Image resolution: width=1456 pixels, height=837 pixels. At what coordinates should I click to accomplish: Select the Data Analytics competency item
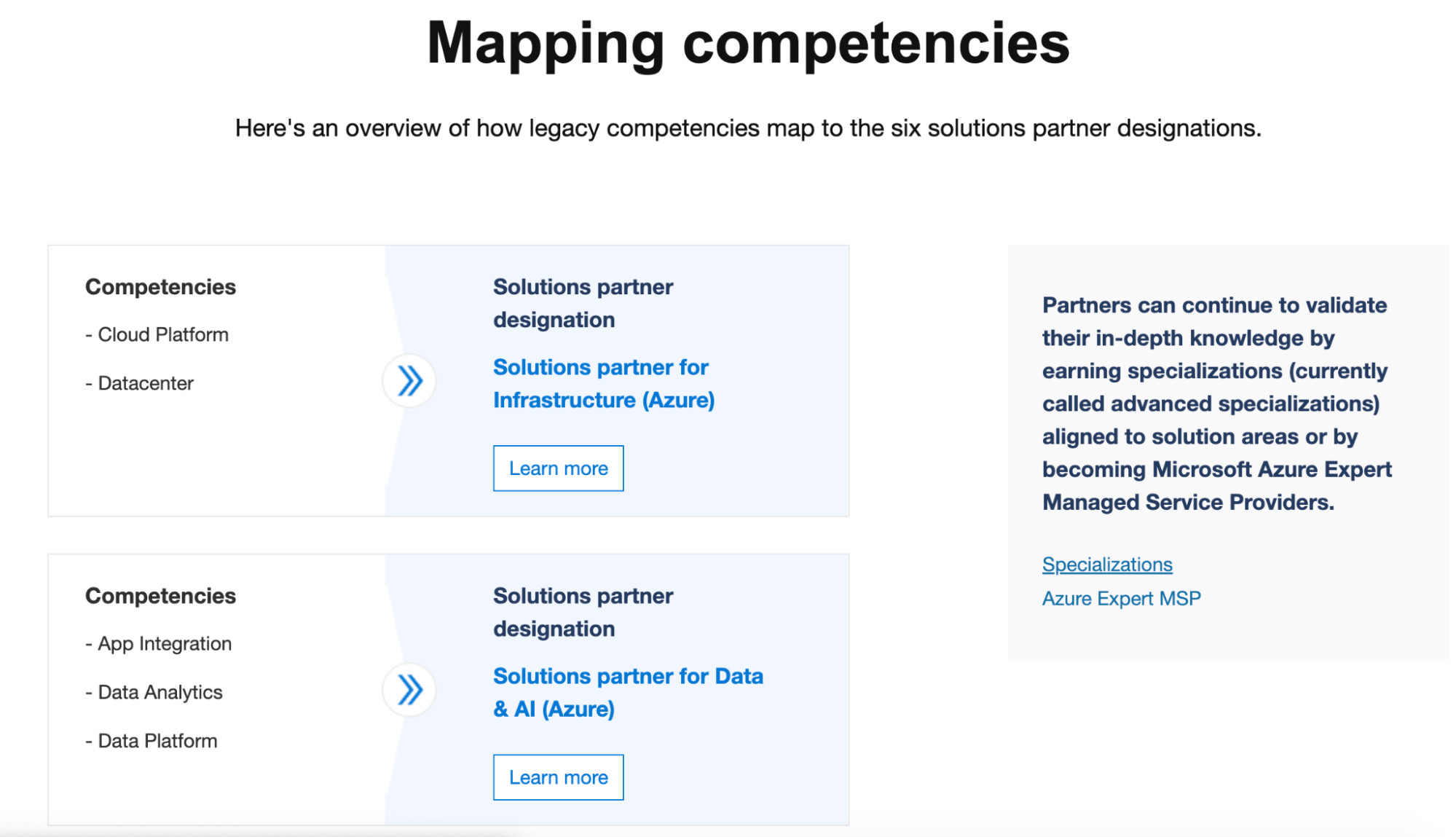[154, 692]
